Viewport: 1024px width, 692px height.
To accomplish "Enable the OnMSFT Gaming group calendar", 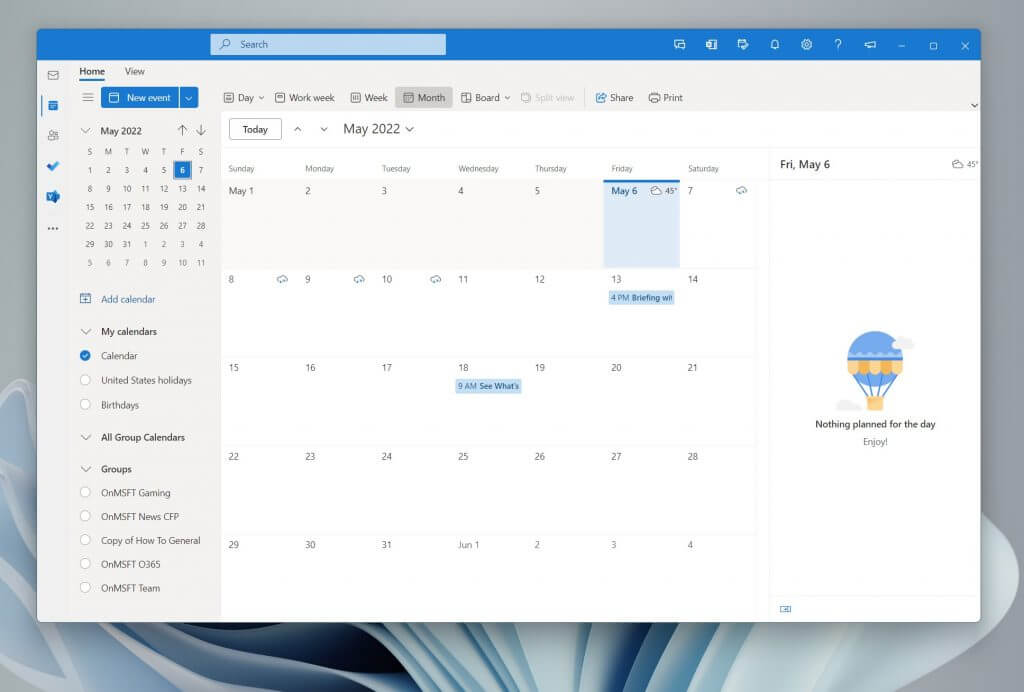I will pyautogui.click(x=85, y=492).
